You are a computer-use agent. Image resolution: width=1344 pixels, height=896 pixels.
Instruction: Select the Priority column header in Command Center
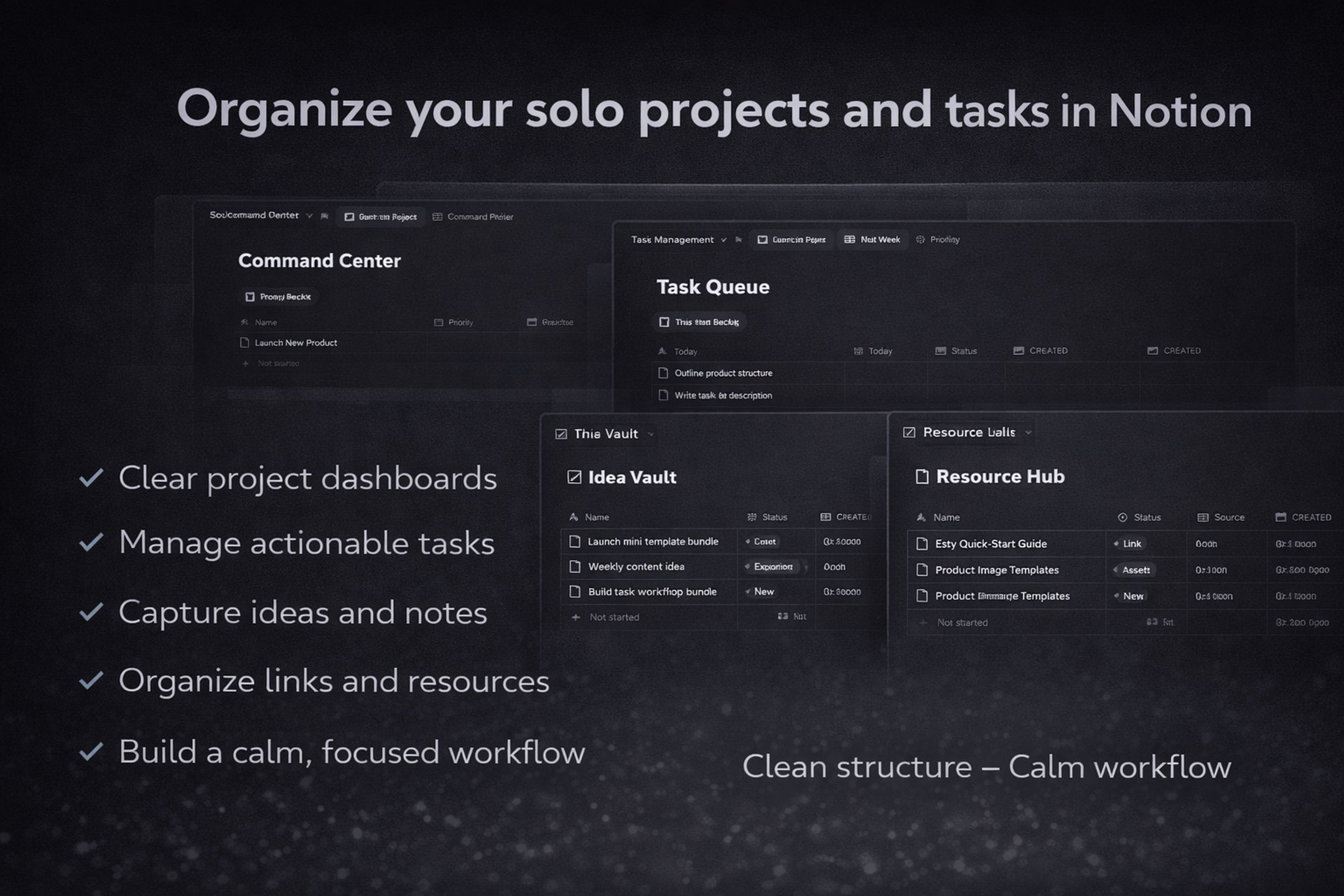tap(454, 322)
